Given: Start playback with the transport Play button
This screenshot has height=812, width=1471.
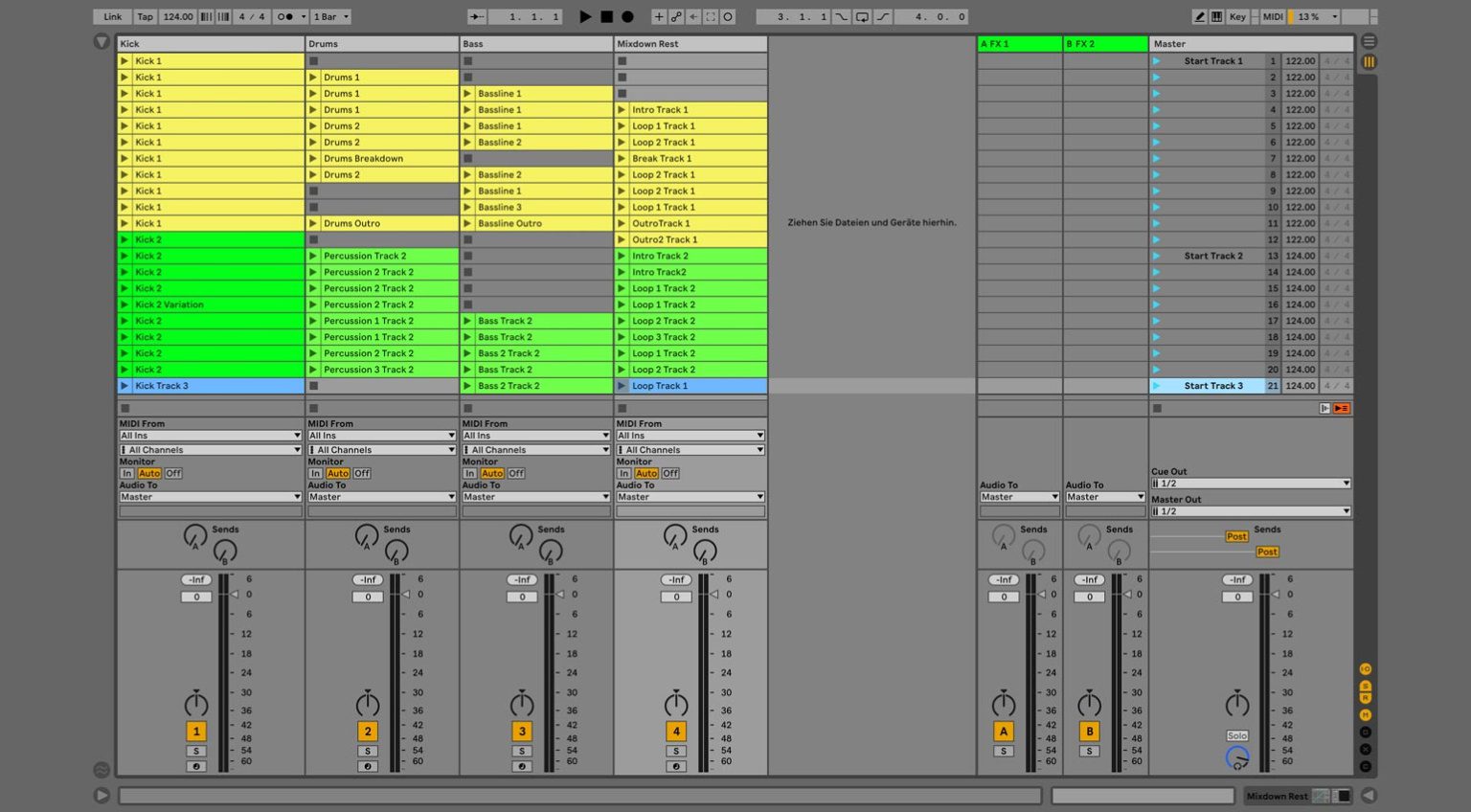Looking at the screenshot, I should click(585, 16).
